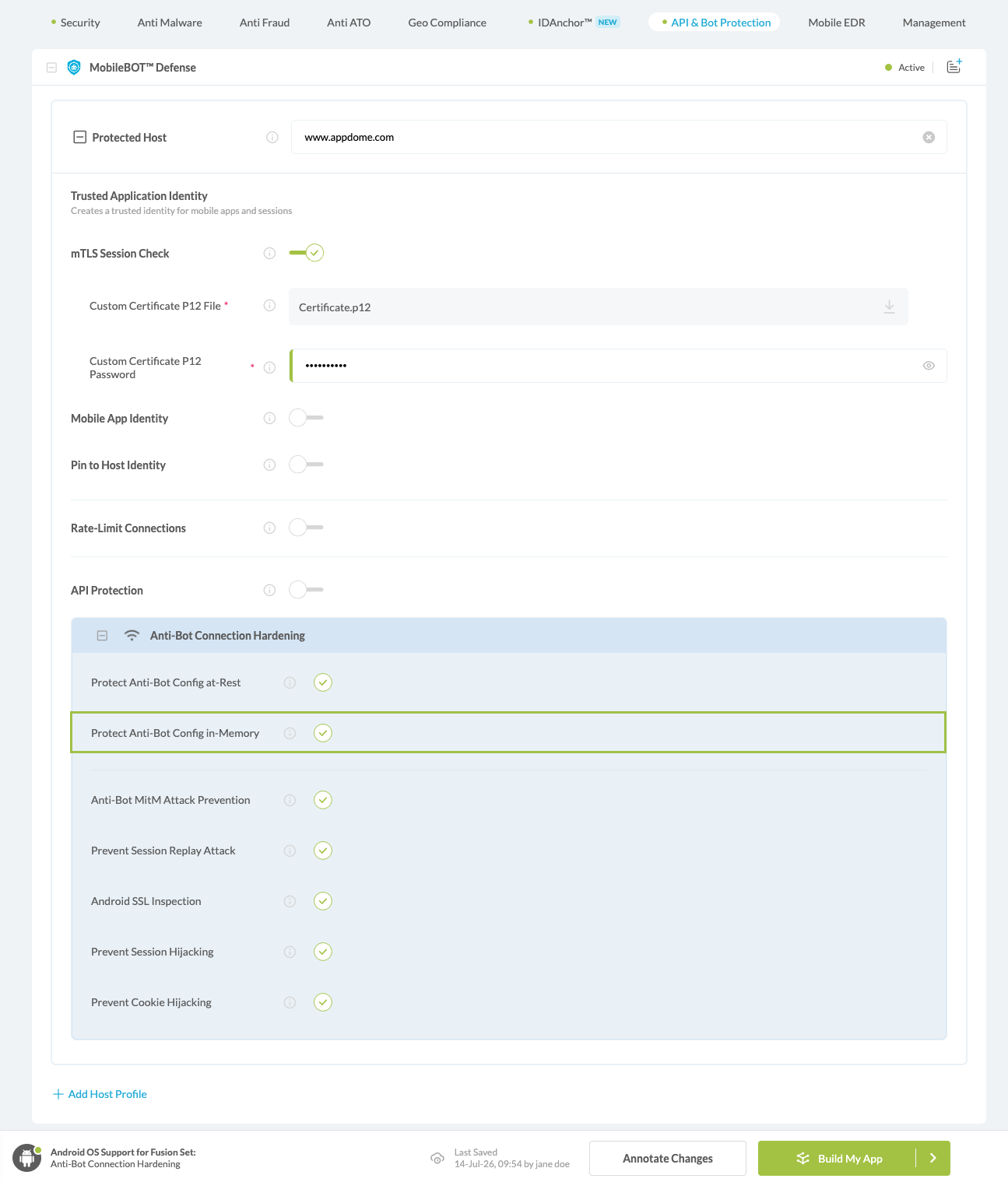
Task: Click the MobileBOT Defense shield icon
Action: [74, 68]
